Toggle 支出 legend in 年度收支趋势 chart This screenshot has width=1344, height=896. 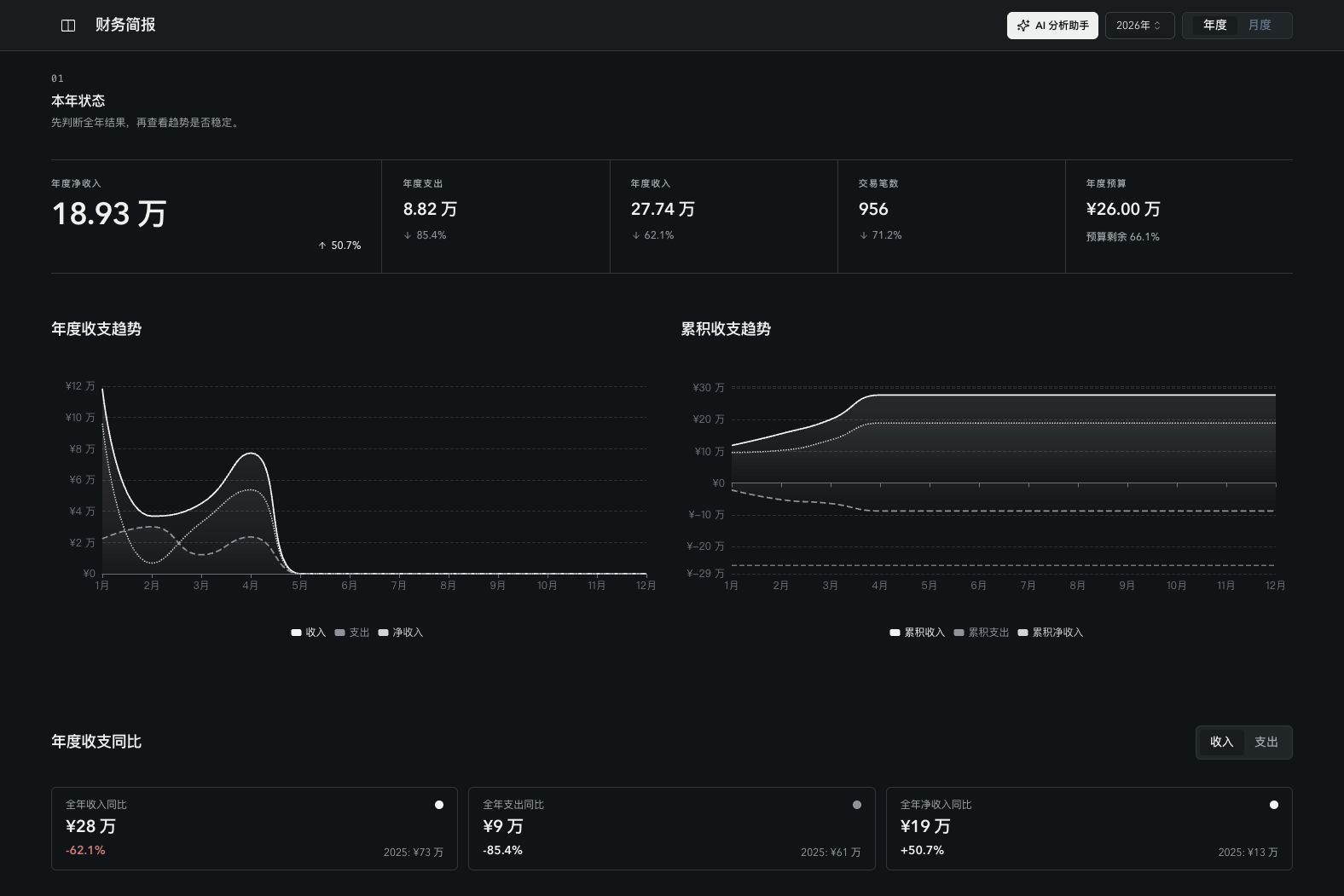click(x=352, y=633)
